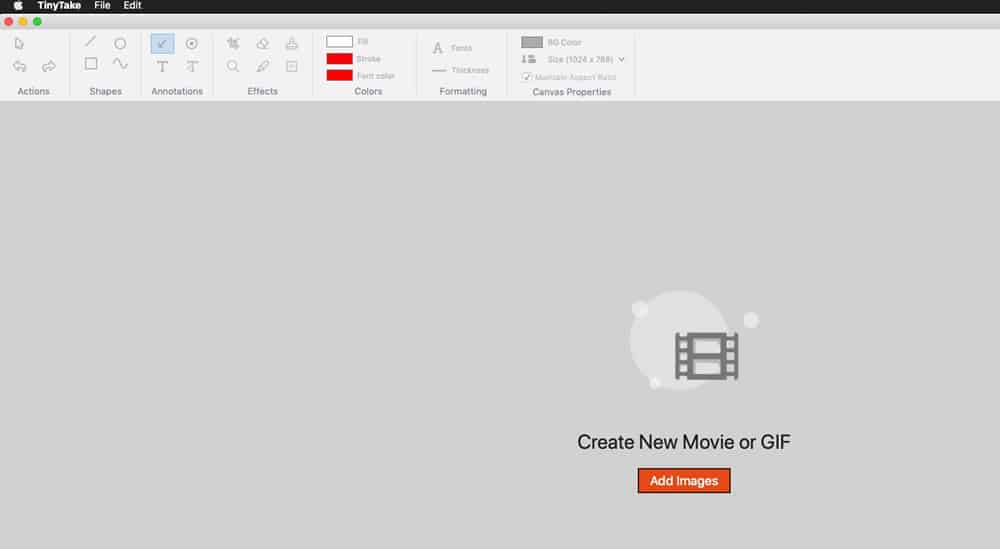Screen dimensions: 1000x549
Task: Redo the last action
Action: pyautogui.click(x=48, y=66)
